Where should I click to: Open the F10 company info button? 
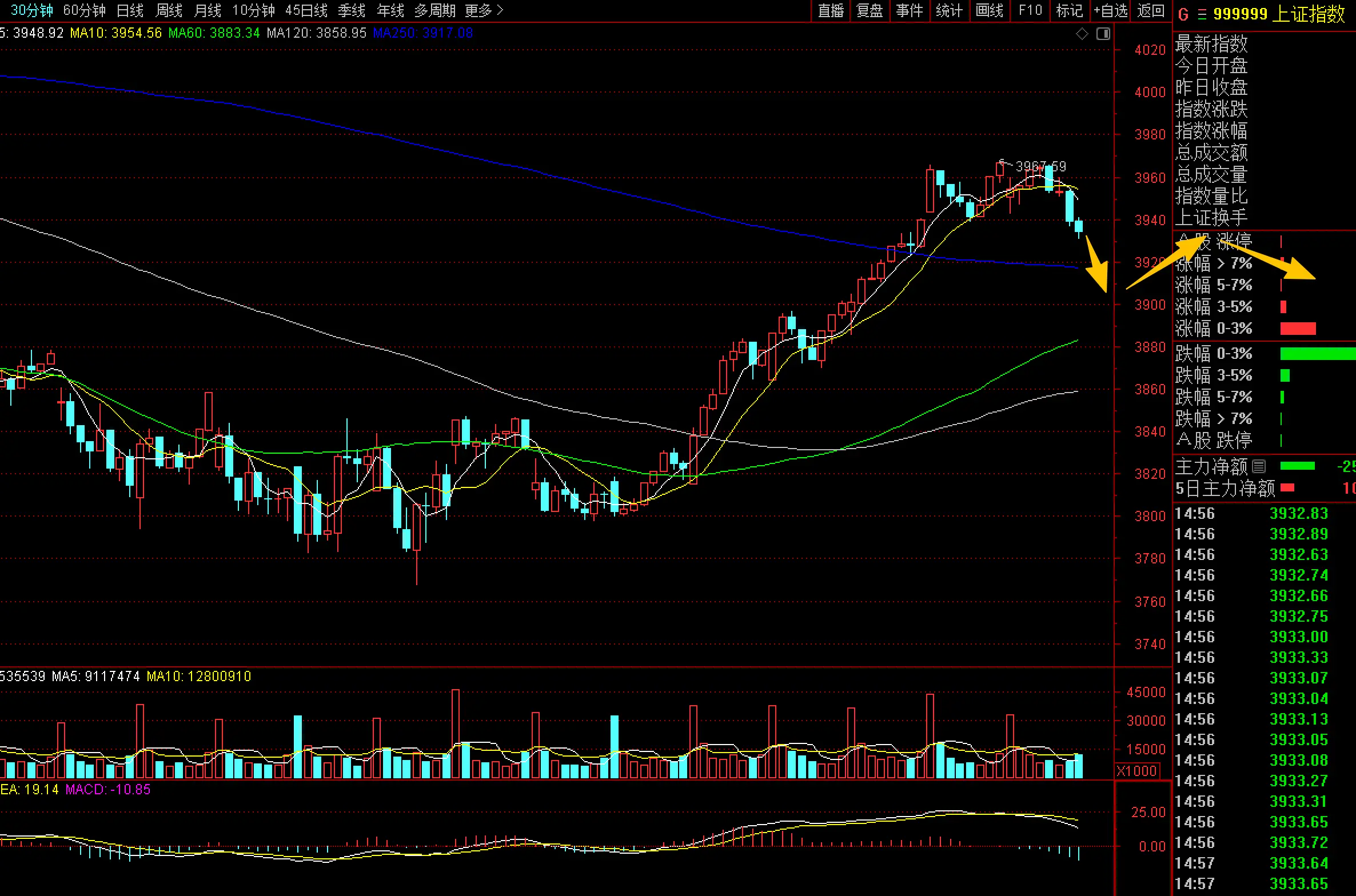[x=1030, y=11]
